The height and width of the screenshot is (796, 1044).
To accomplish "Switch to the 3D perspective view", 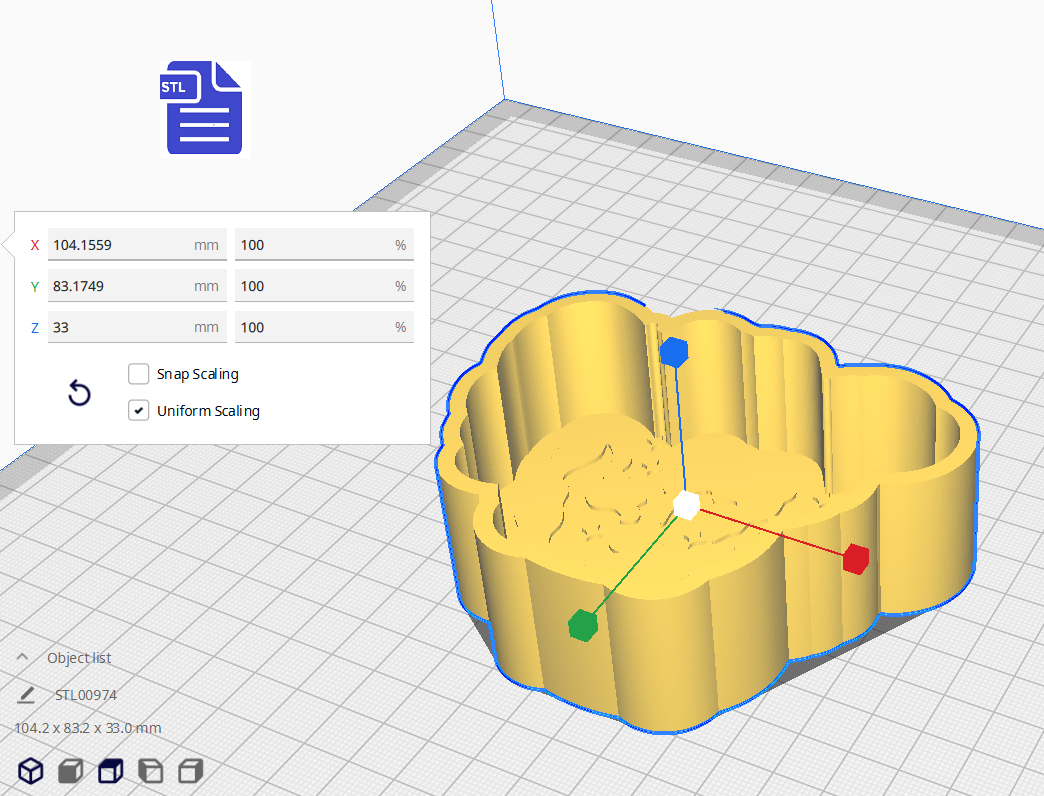I will [x=31, y=771].
